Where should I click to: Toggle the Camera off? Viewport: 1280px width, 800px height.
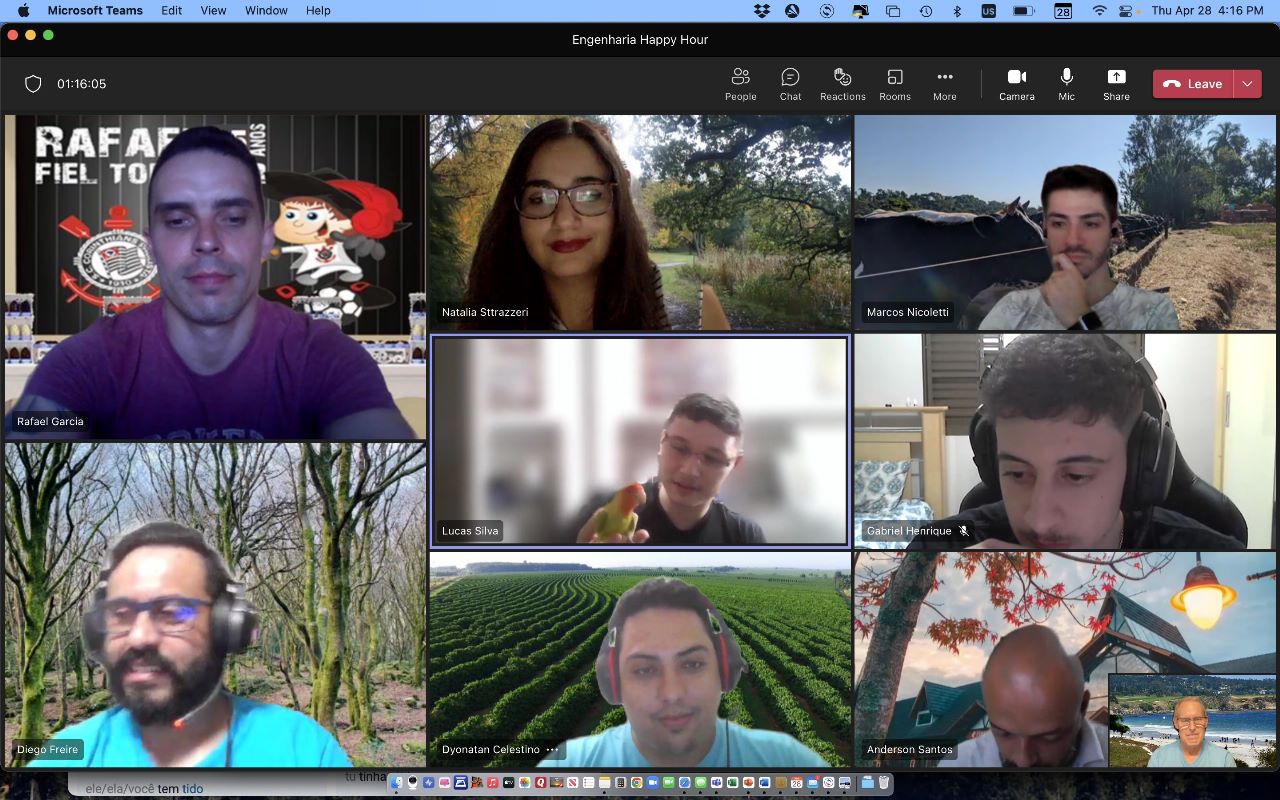click(1016, 84)
